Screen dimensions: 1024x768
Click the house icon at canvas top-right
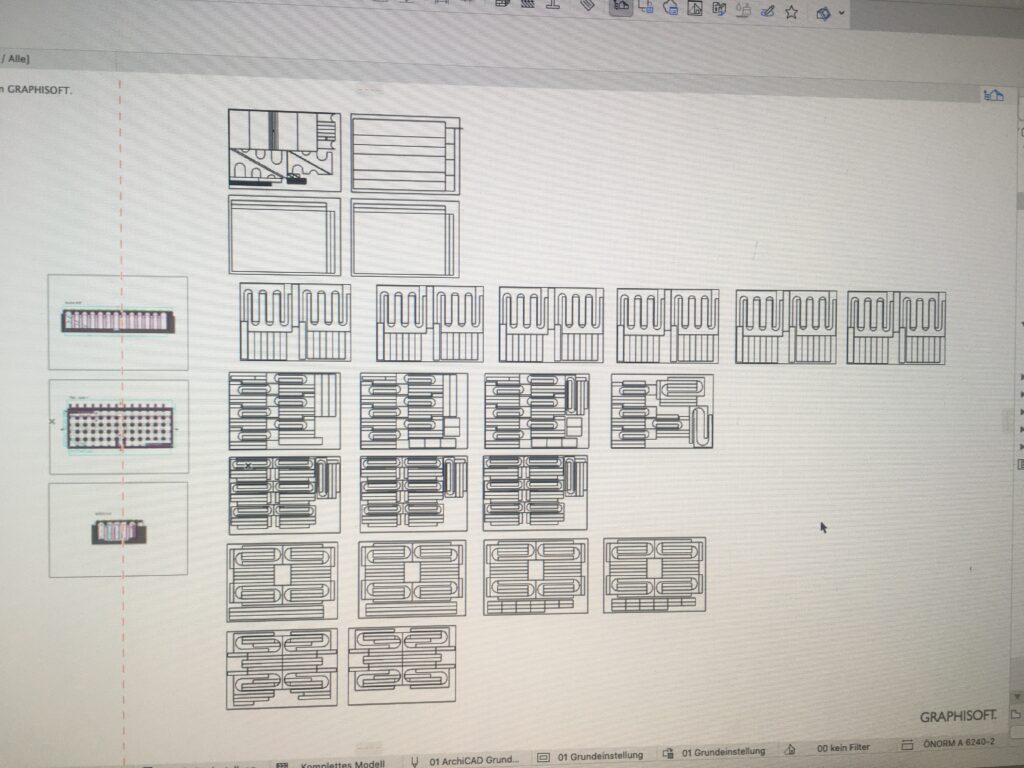pos(993,95)
